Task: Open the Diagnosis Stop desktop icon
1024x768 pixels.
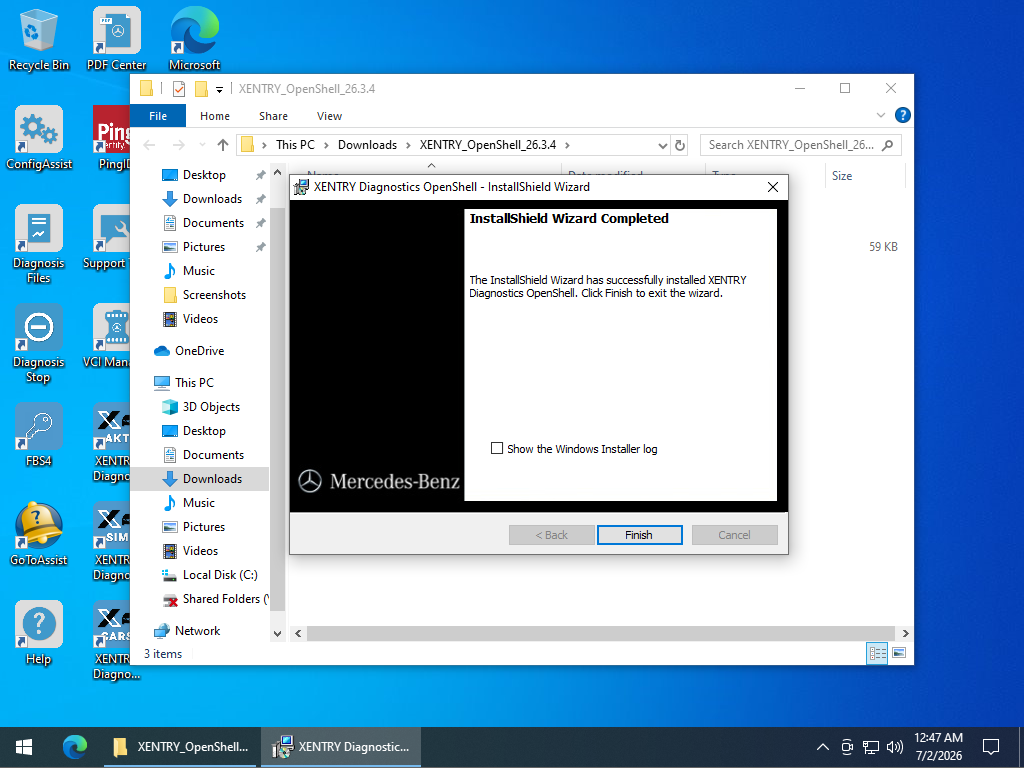Action: click(39, 344)
